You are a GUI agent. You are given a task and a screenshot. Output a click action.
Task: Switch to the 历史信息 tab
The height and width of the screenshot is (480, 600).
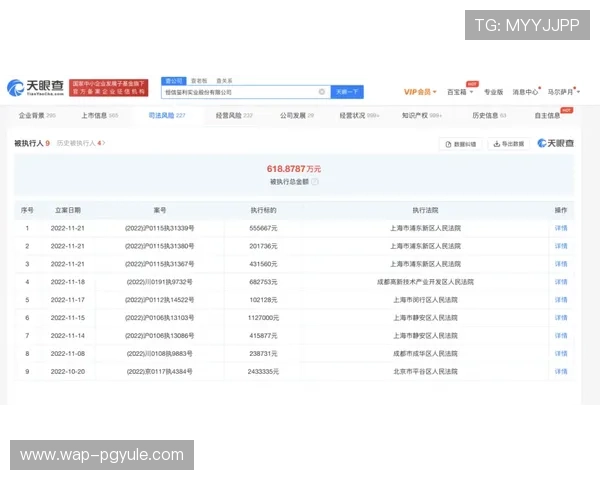(489, 115)
